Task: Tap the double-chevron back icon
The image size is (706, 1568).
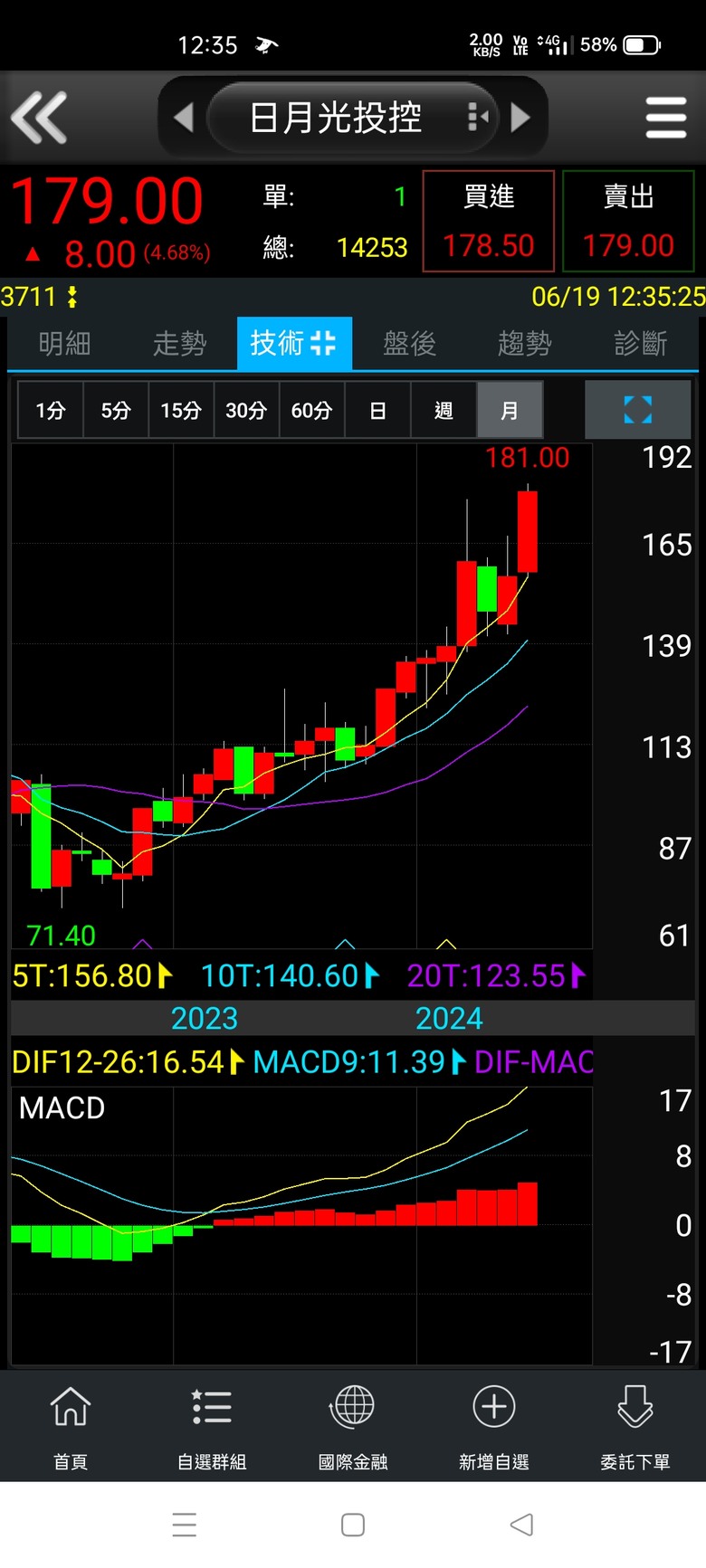Action: (39, 118)
